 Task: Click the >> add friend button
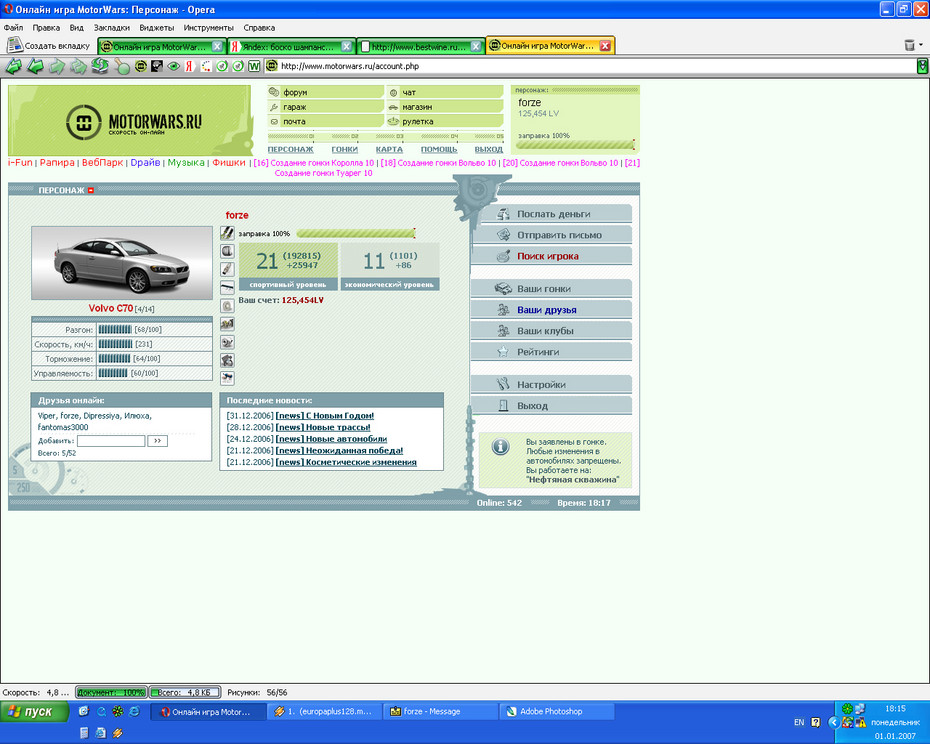(157, 440)
